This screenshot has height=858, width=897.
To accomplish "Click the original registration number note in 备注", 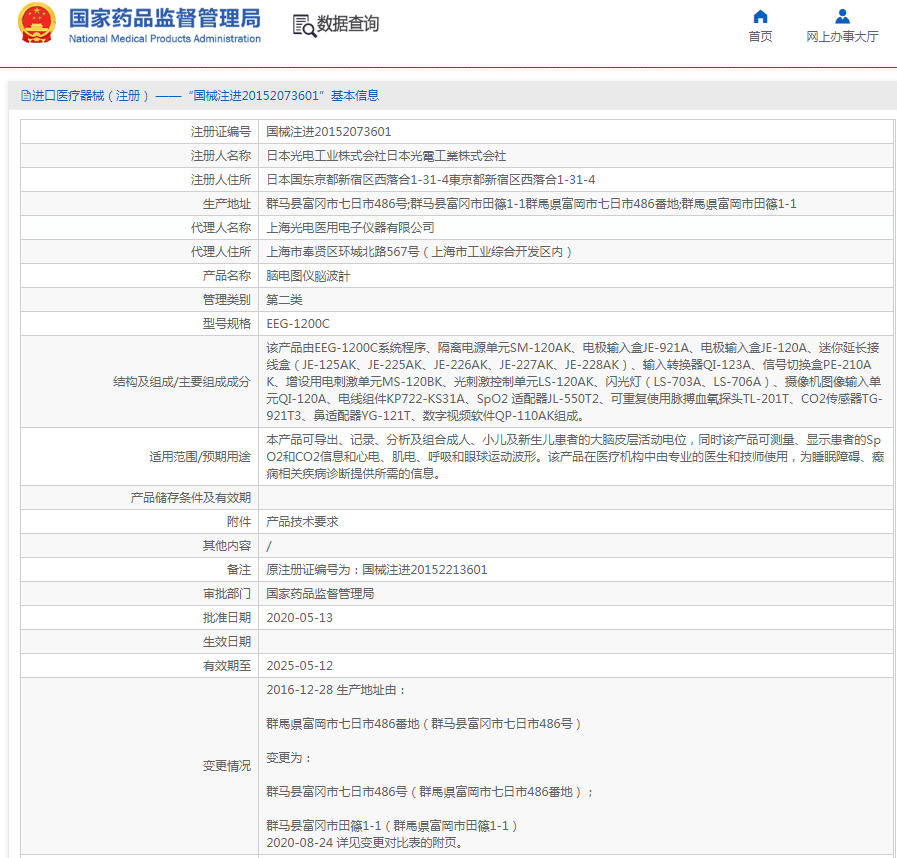I will [377, 570].
